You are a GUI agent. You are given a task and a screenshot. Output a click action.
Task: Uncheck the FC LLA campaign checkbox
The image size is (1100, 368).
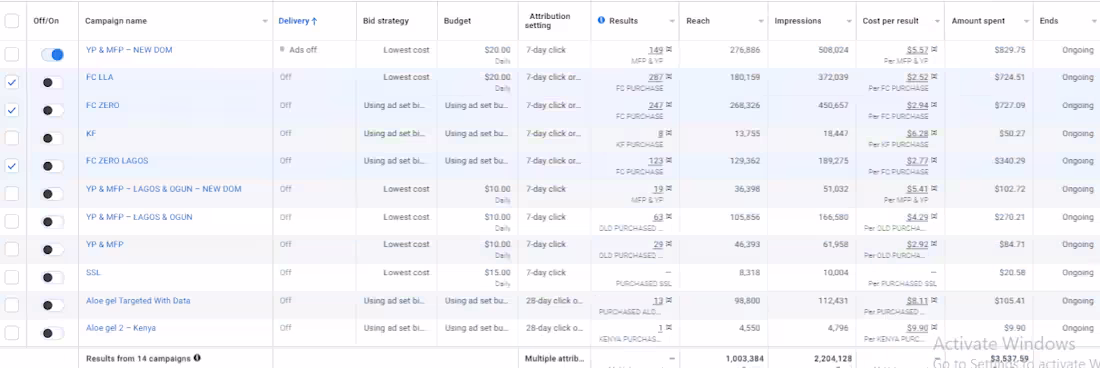[x=12, y=82]
